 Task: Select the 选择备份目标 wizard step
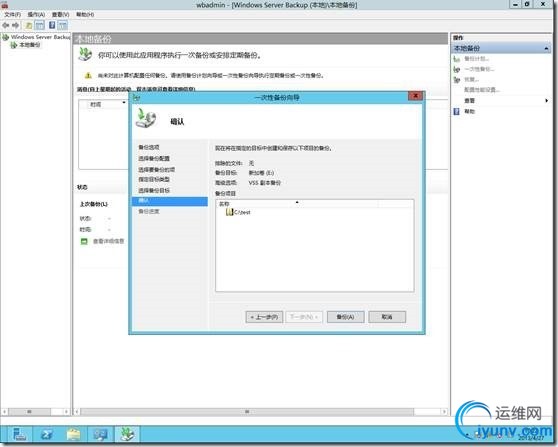pyautogui.click(x=154, y=190)
